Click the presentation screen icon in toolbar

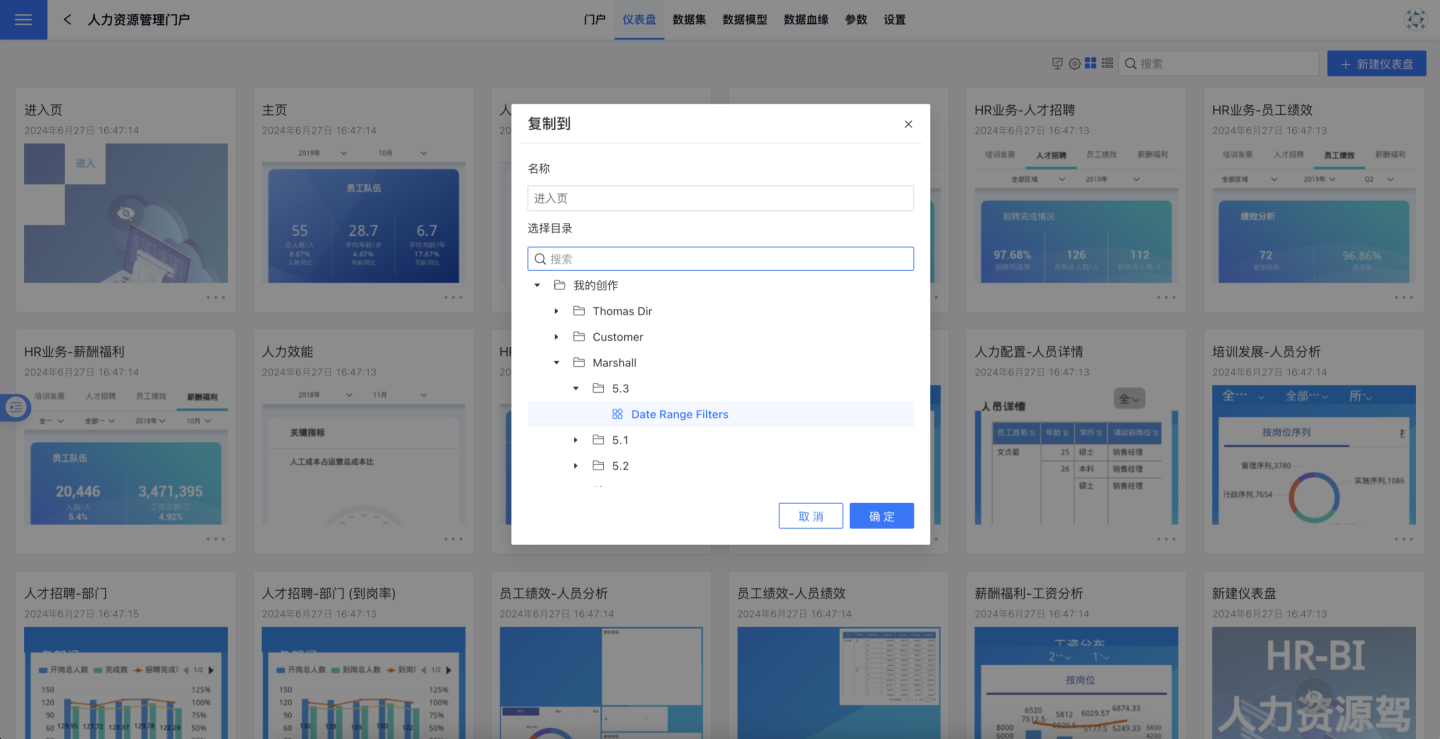(1058, 63)
